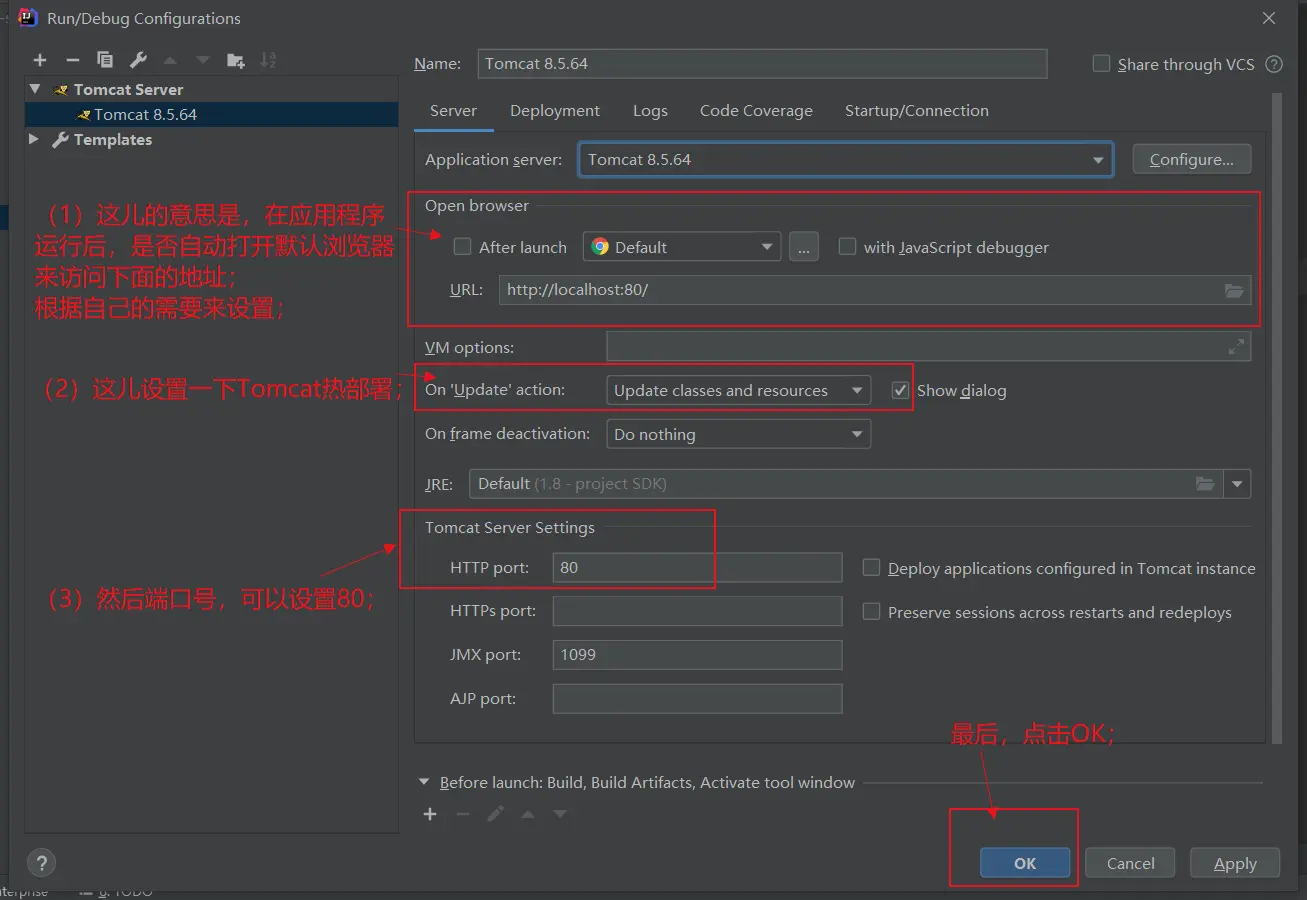
Task: Click the Copy Configuration icon
Action: point(105,60)
